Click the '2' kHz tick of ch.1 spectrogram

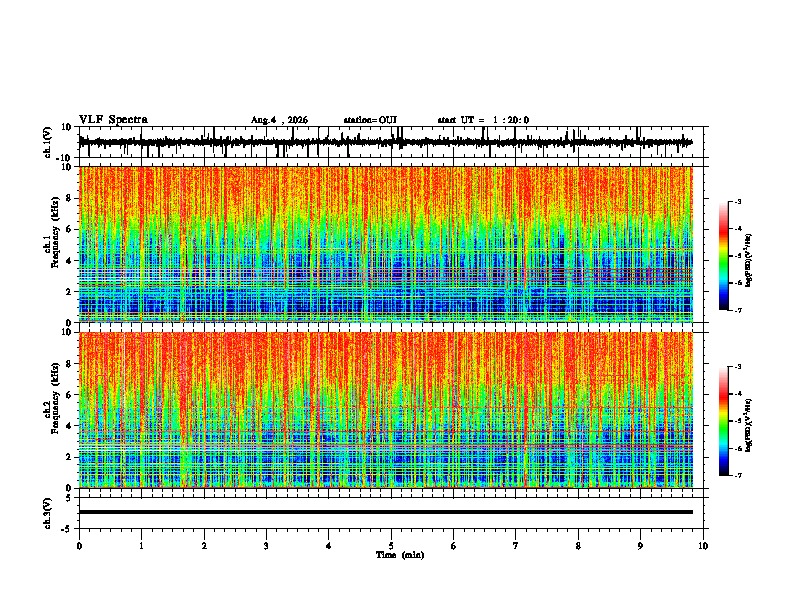pyautogui.click(x=70, y=292)
